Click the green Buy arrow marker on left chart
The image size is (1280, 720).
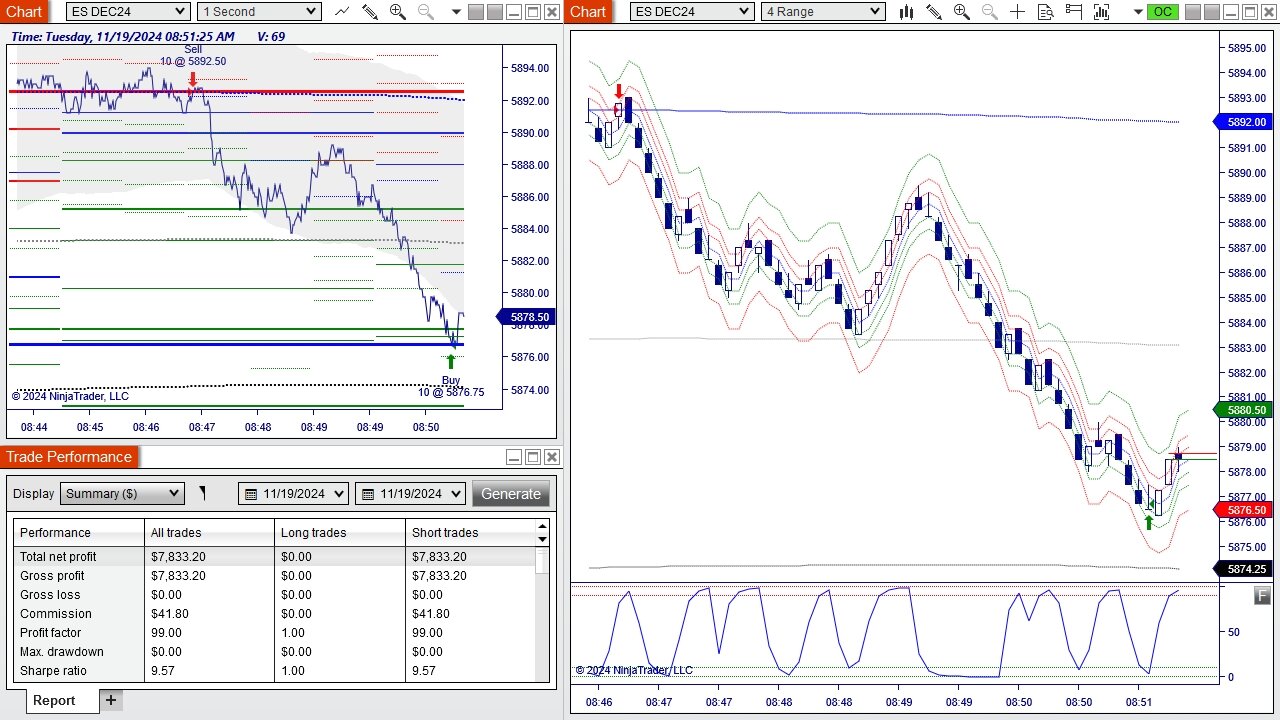[450, 361]
